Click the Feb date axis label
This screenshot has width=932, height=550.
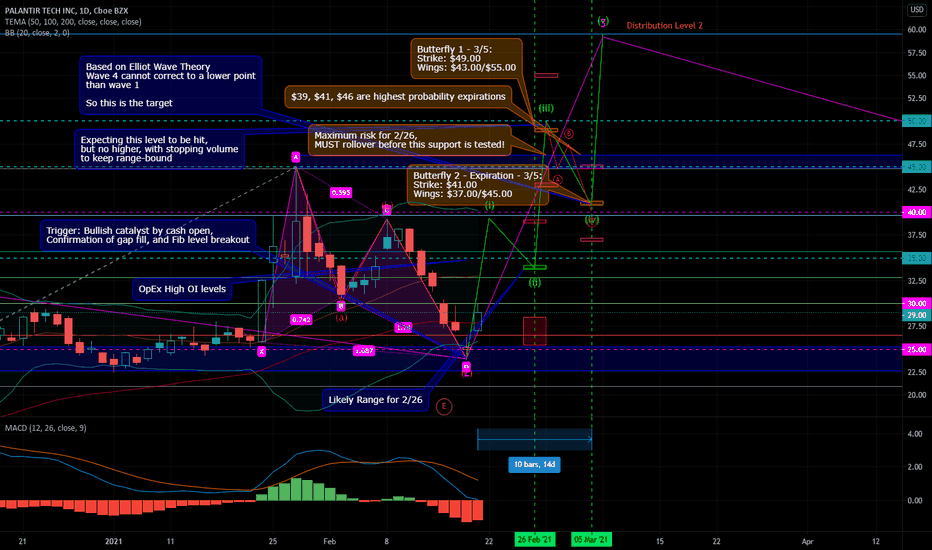point(329,542)
